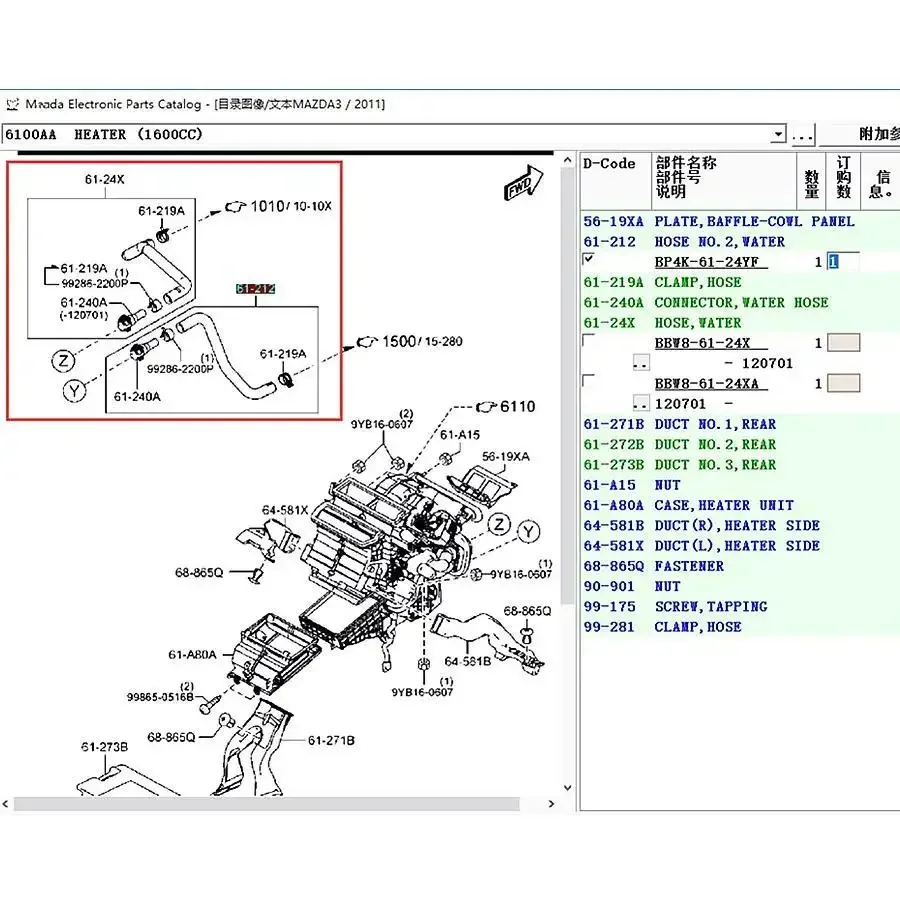This screenshot has height=900, width=900.
Task: Click the D-Code column header
Action: click(x=616, y=181)
